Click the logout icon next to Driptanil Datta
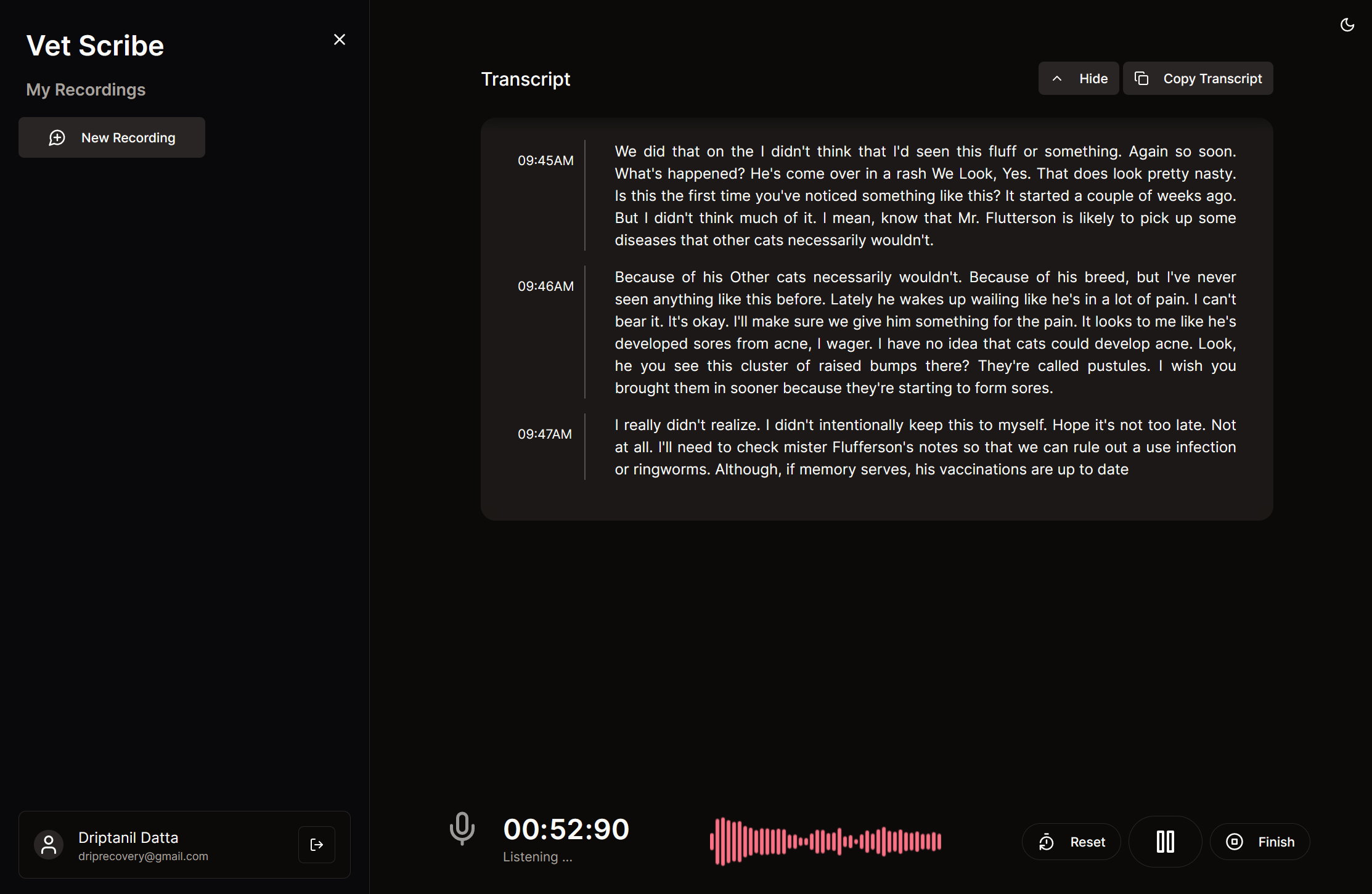 click(x=317, y=845)
